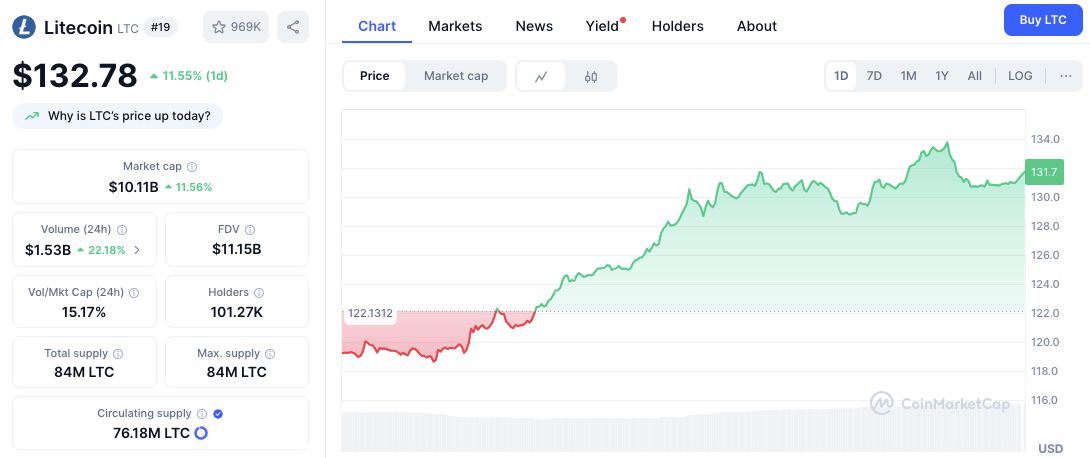The image size is (1090, 458).
Task: Click info icon beside Holders
Action: (261, 293)
